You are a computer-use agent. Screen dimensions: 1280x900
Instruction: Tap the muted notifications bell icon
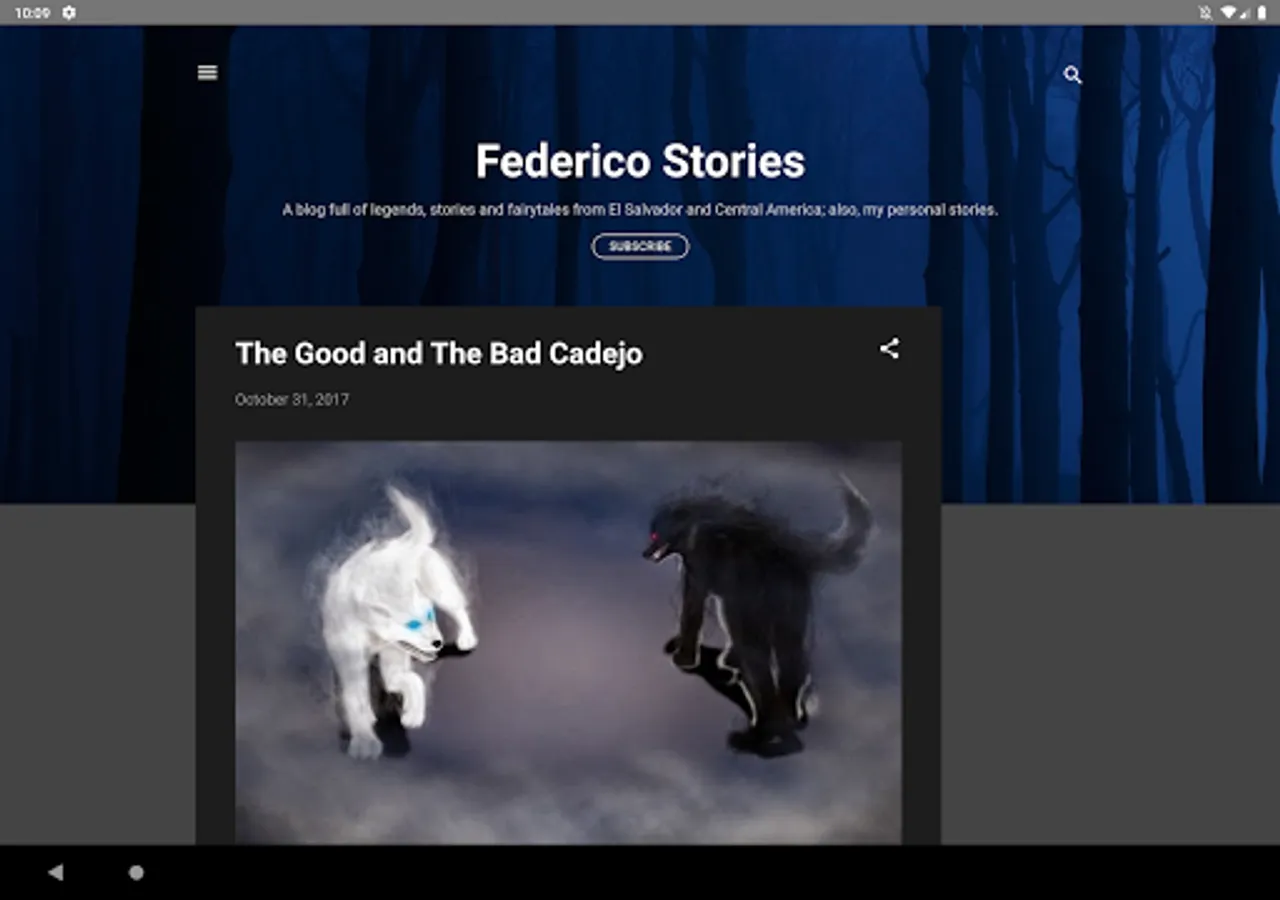pyautogui.click(x=1206, y=13)
